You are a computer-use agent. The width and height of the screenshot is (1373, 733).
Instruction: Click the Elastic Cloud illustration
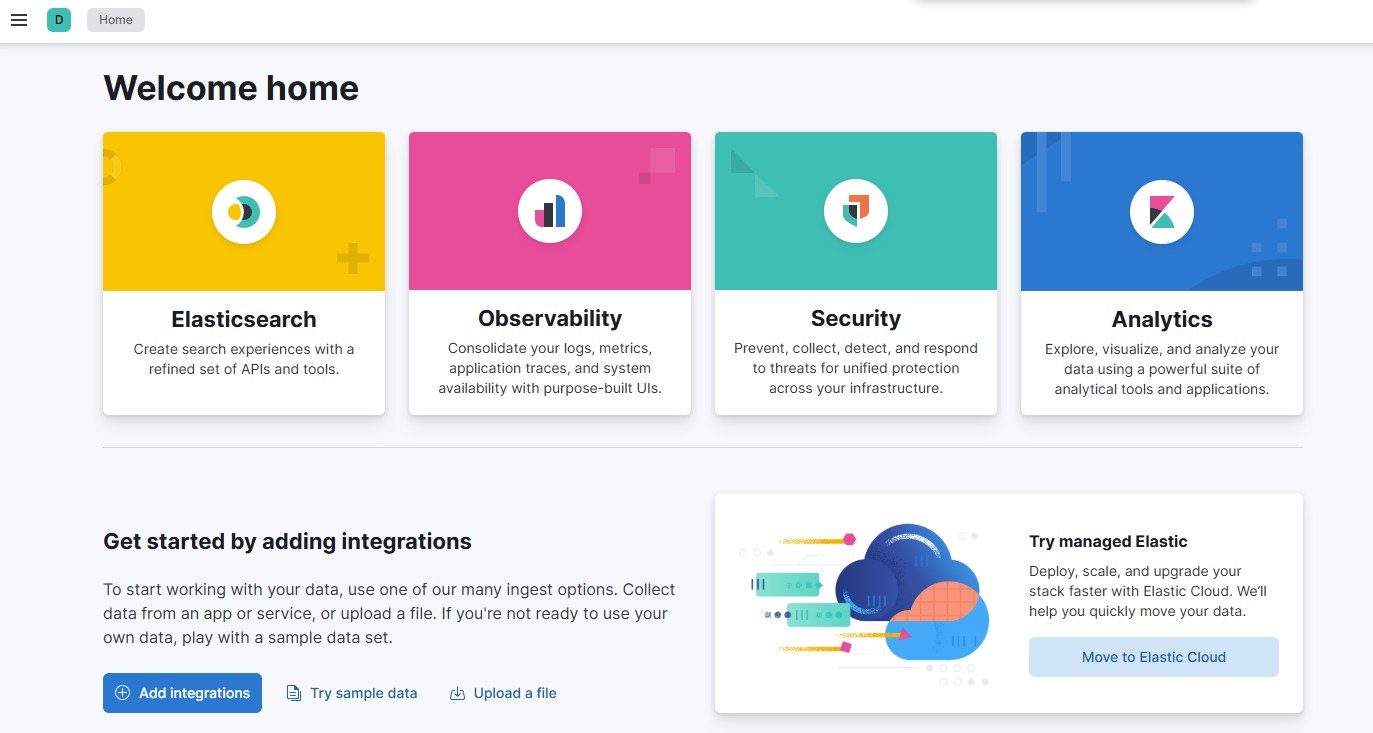[x=865, y=605]
